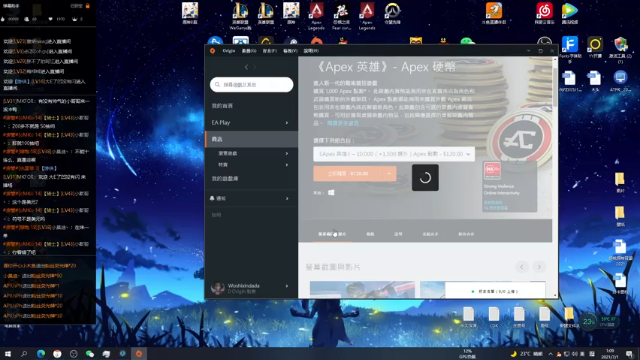Image resolution: width=640 pixels, height=360 pixels.
Task: Click the read more info link
Action: point(343,123)
